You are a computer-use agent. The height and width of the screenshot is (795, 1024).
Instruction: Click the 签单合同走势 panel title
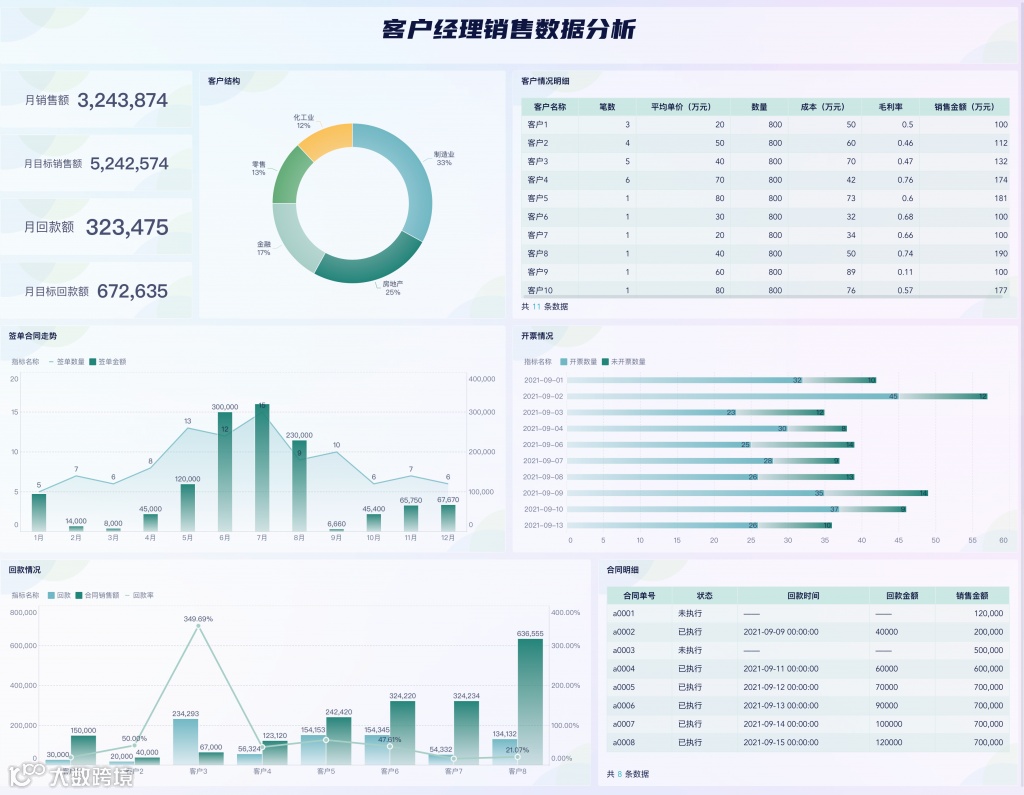tap(33, 336)
